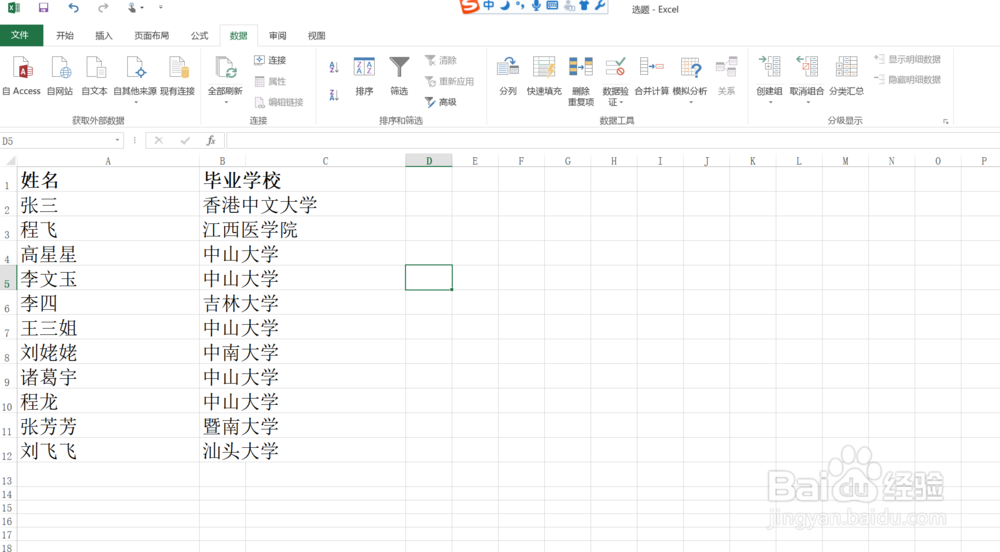
Task: Open Customize Quick Access Toolbar dropdown
Action: pyautogui.click(x=161, y=8)
